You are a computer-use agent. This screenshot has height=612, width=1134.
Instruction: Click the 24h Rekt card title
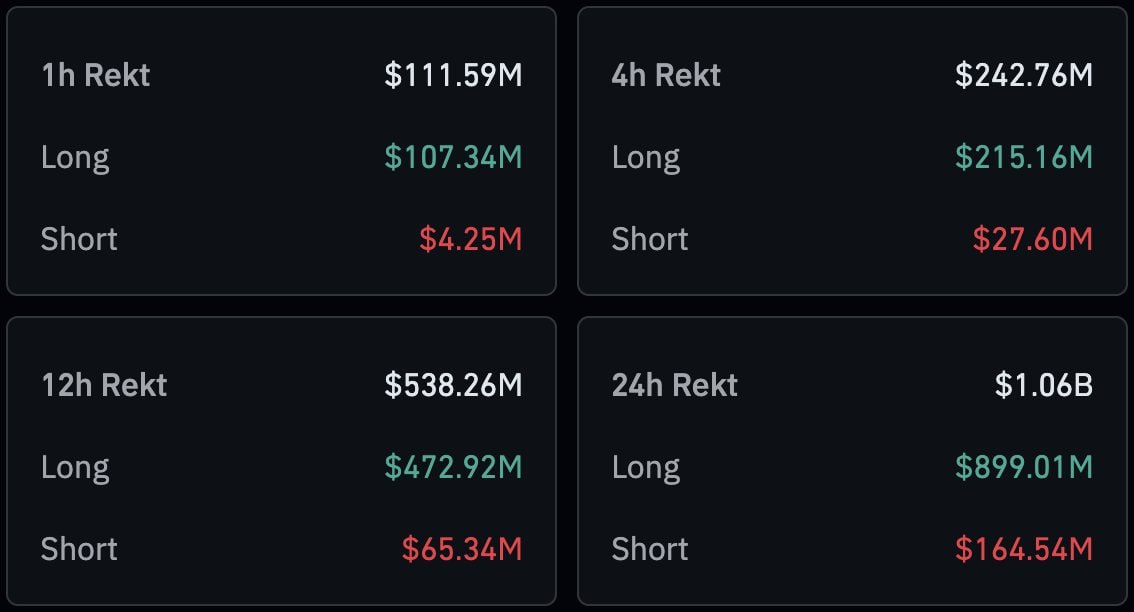tap(675, 385)
